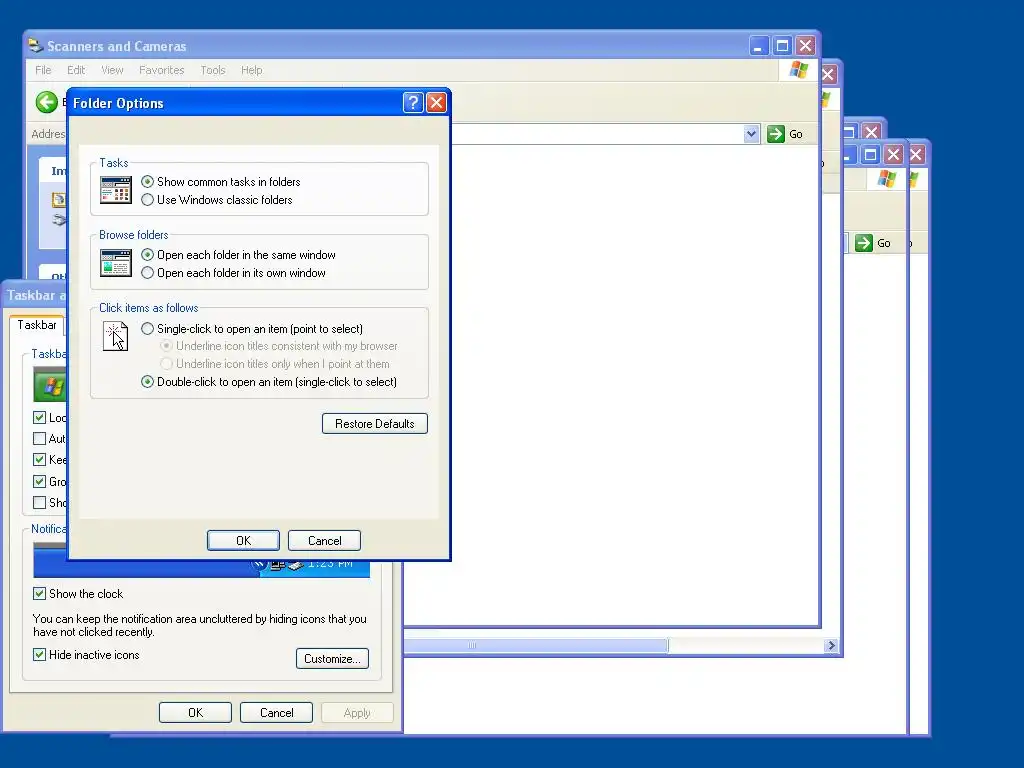The width and height of the screenshot is (1024, 768).
Task: Toggle the Hide inactive icons checkbox
Action: [39, 654]
